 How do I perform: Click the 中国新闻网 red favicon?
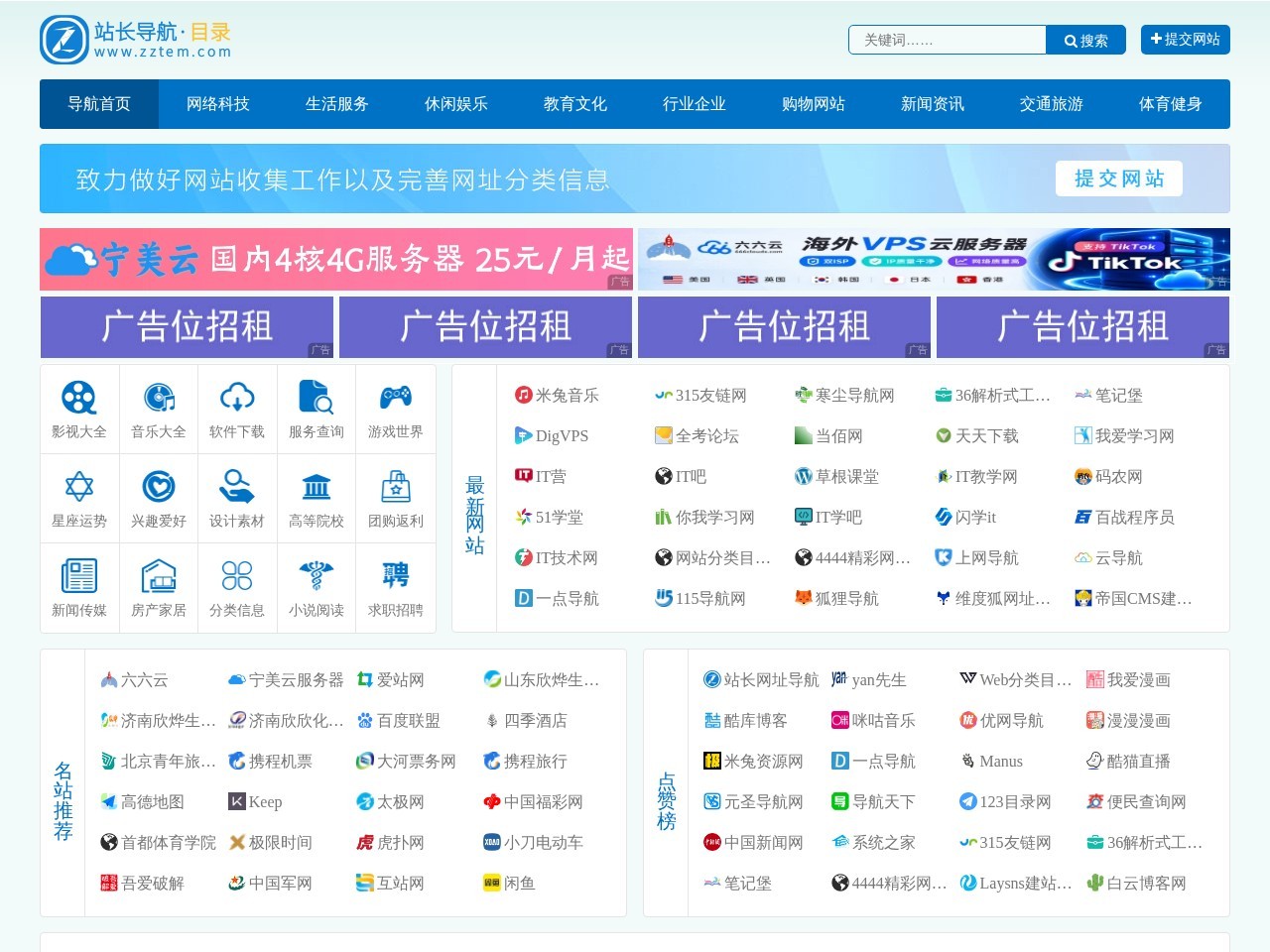712,842
